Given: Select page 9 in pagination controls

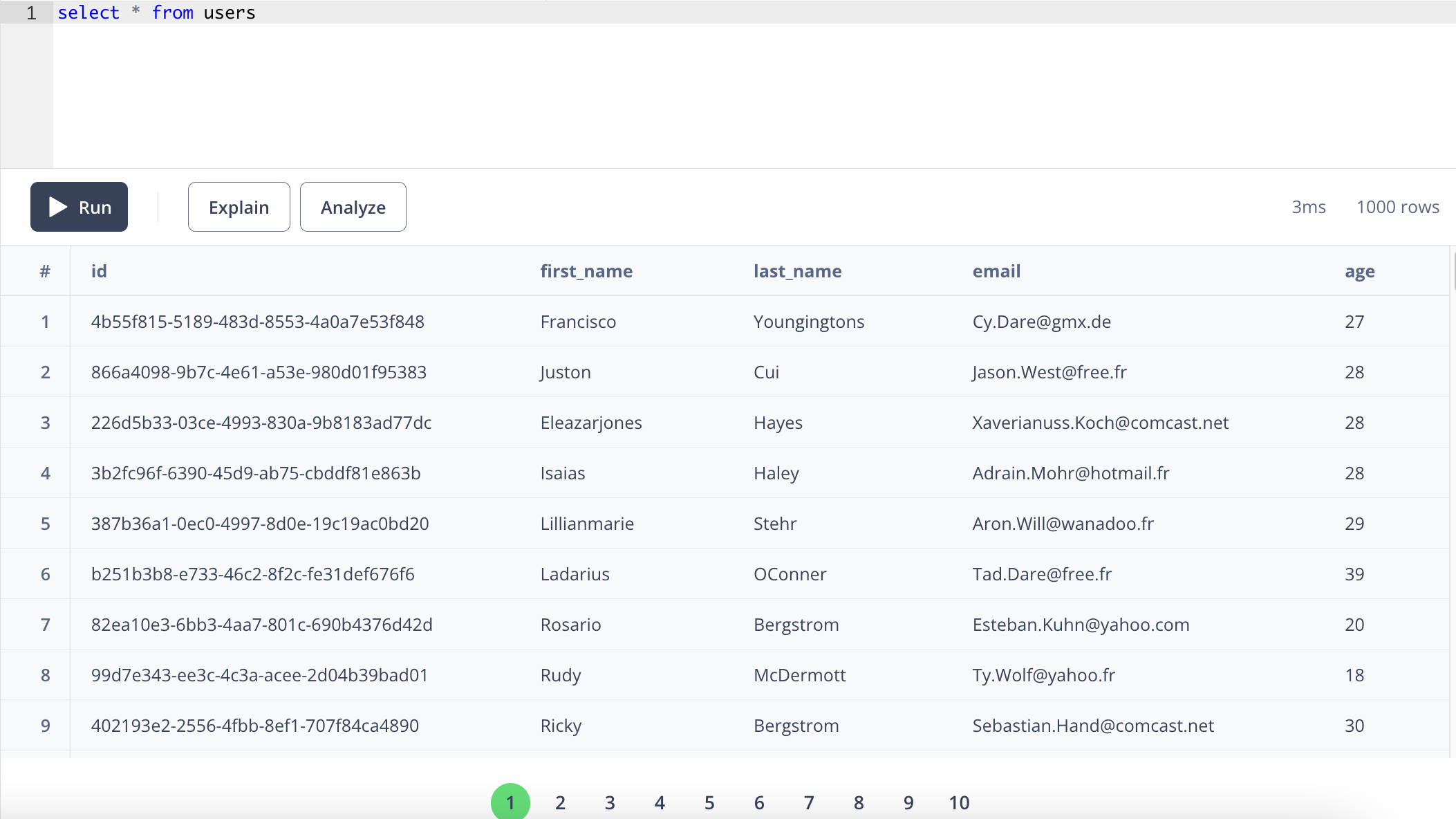Looking at the screenshot, I should pos(908,801).
